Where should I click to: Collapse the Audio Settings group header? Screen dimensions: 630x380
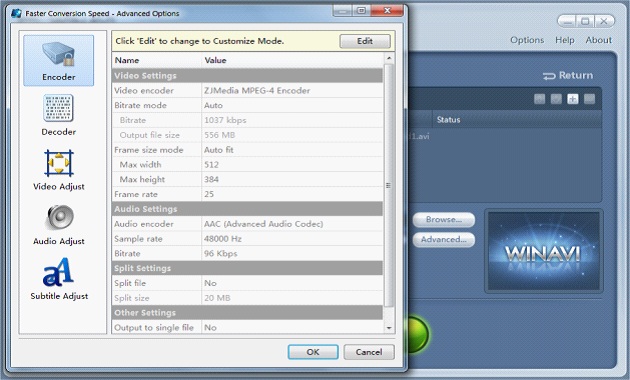tap(247, 209)
